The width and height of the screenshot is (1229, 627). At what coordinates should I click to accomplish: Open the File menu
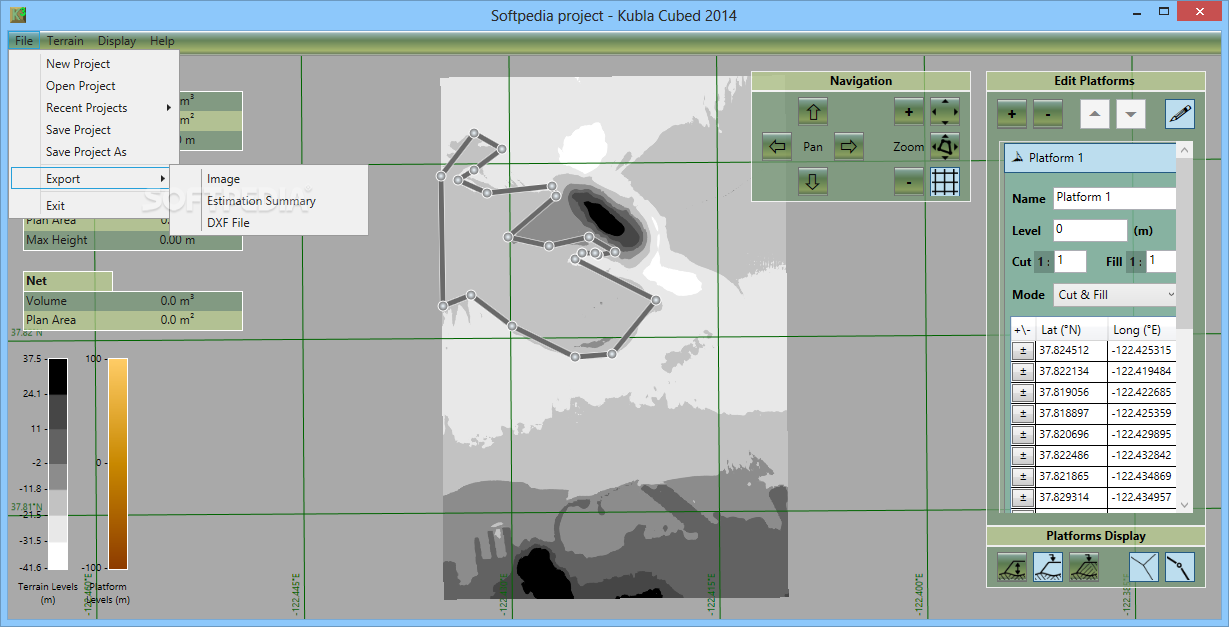(x=24, y=41)
